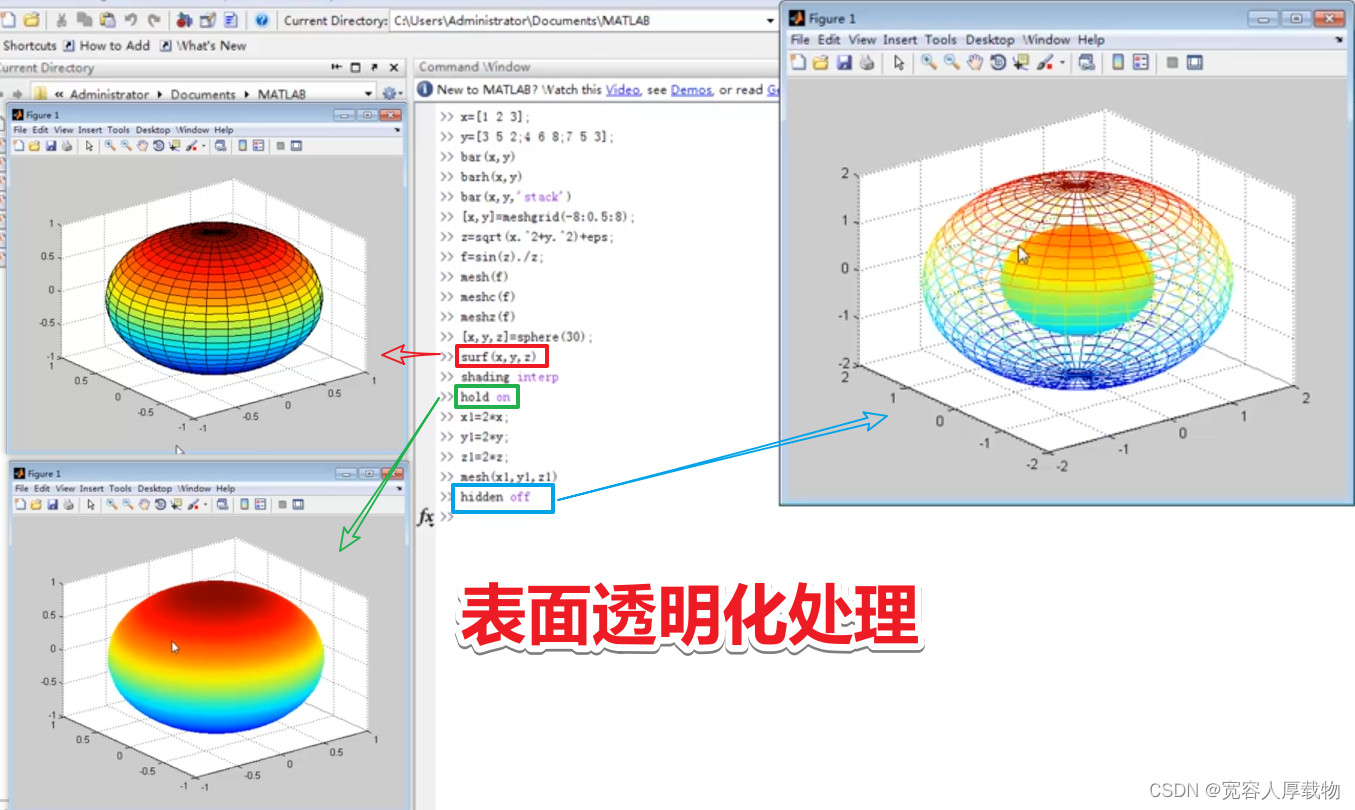Activate Zoom In tool in mesh-sphere Figure window
Viewport: 1355px width, 810px height.
[929, 62]
